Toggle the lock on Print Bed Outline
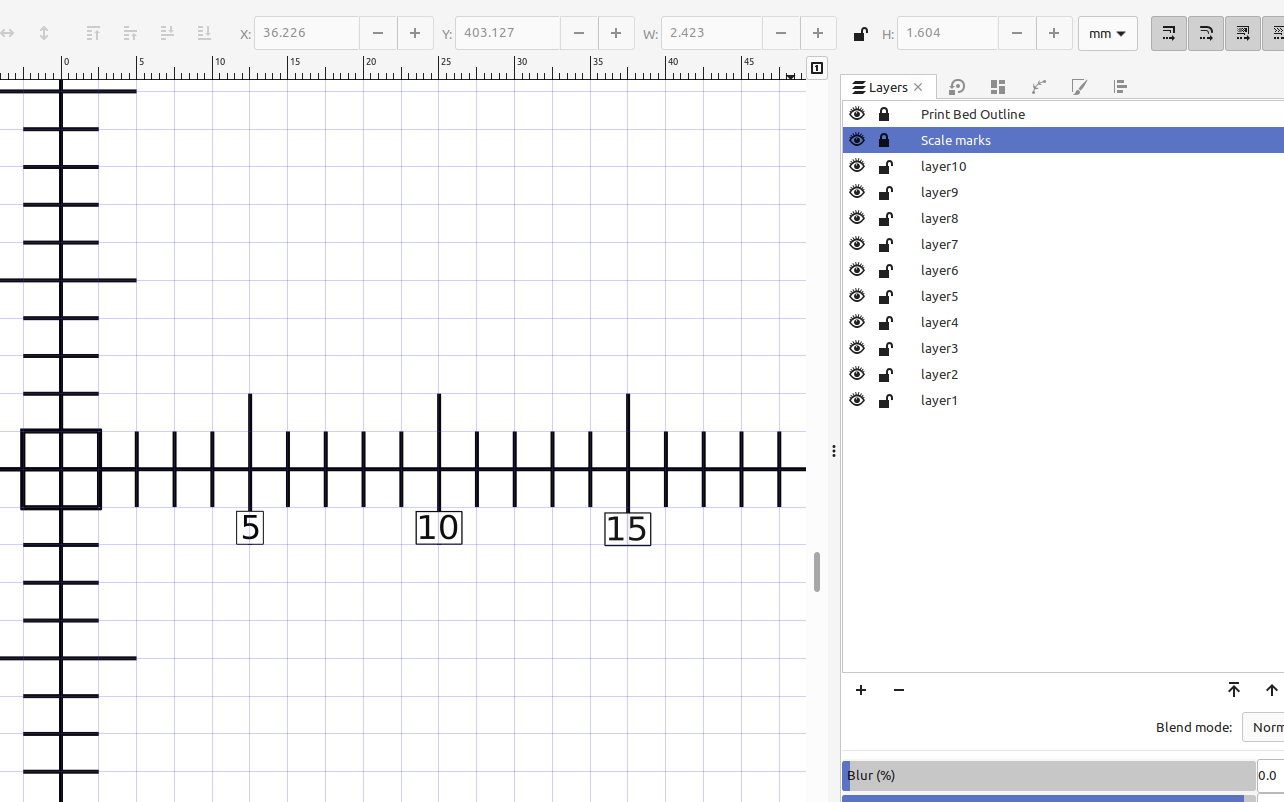Screen dimensions: 1284x802 [884, 114]
